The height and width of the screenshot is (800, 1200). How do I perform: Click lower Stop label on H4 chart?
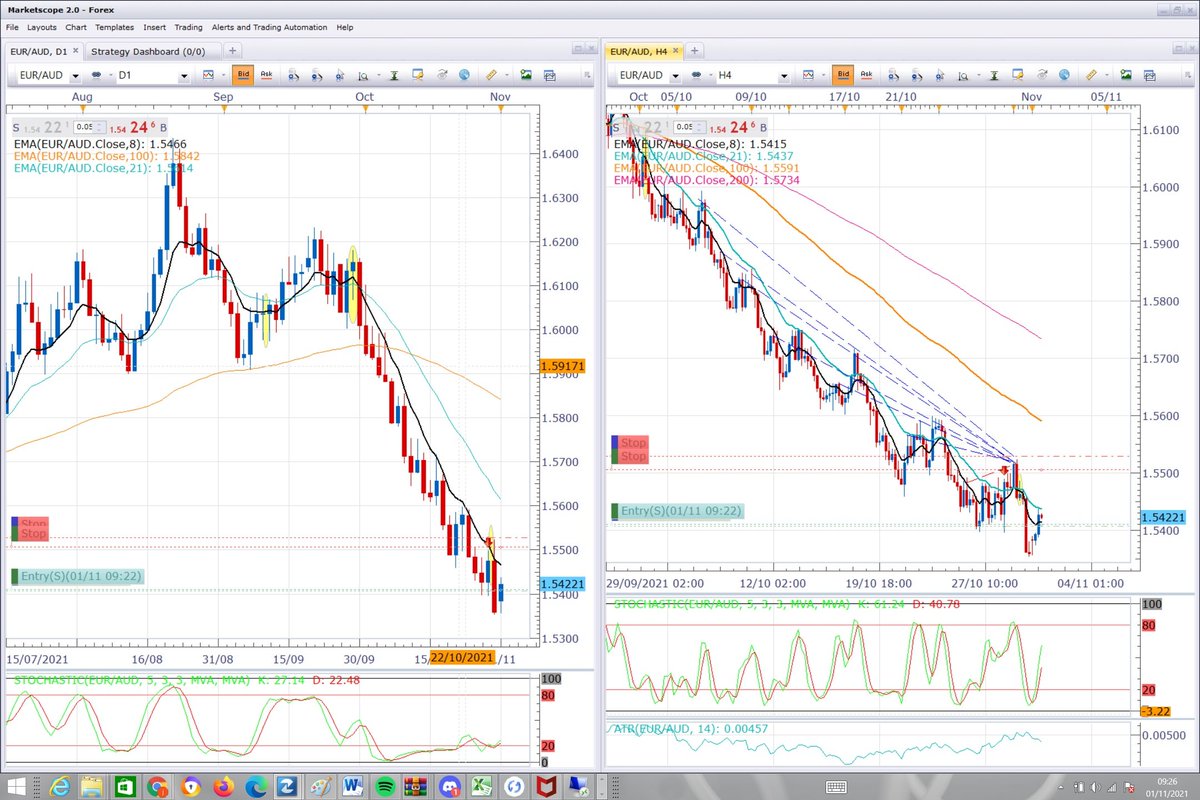[629, 456]
